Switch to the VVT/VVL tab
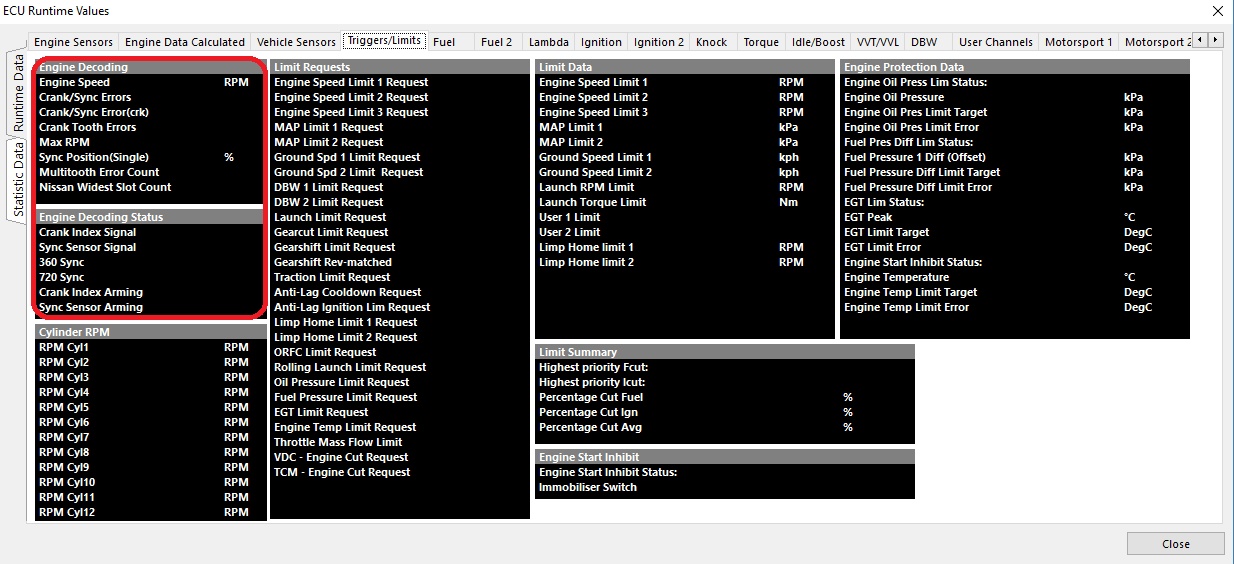This screenshot has width=1234, height=564. pyautogui.click(x=878, y=42)
